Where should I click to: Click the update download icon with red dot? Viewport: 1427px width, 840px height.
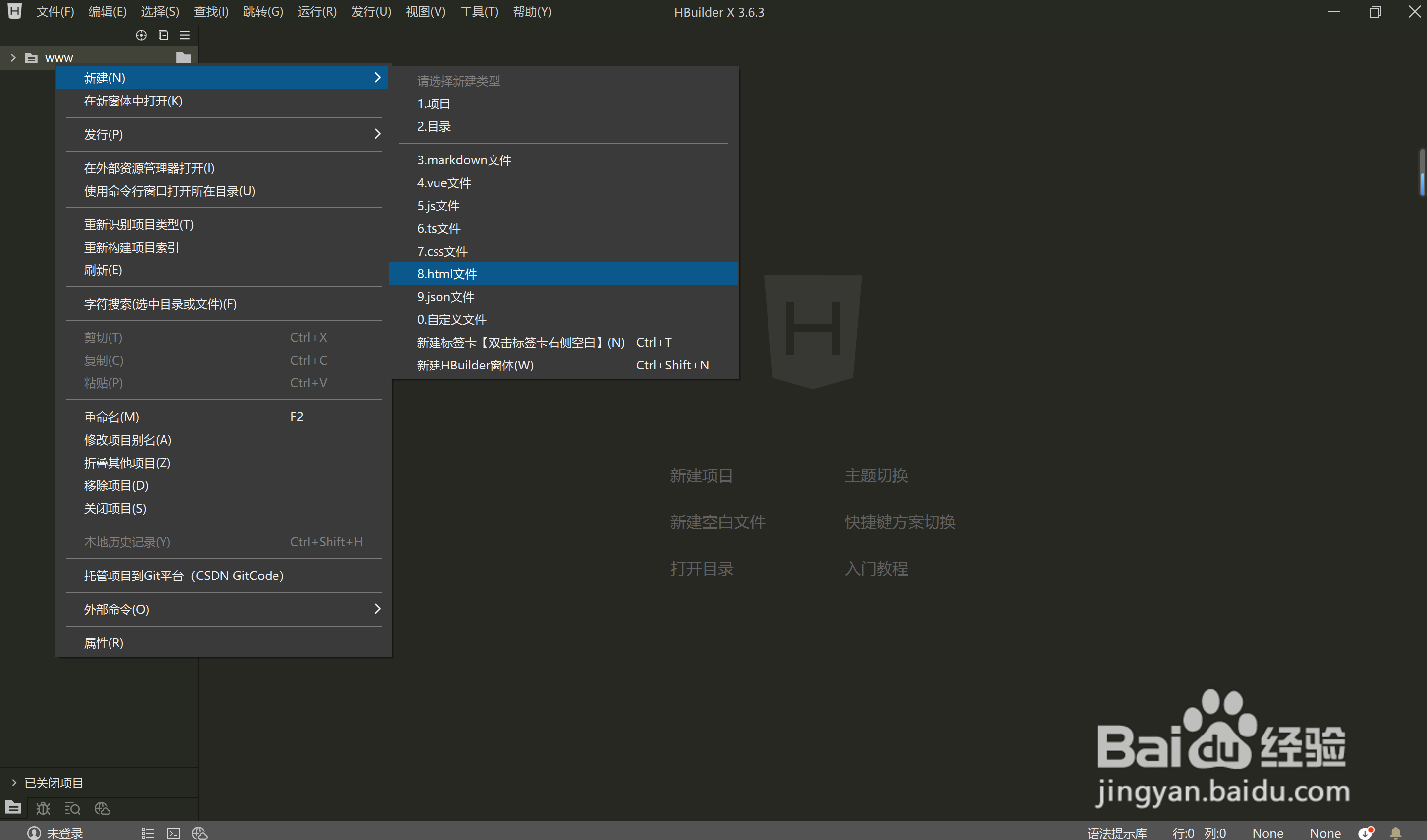click(1366, 833)
